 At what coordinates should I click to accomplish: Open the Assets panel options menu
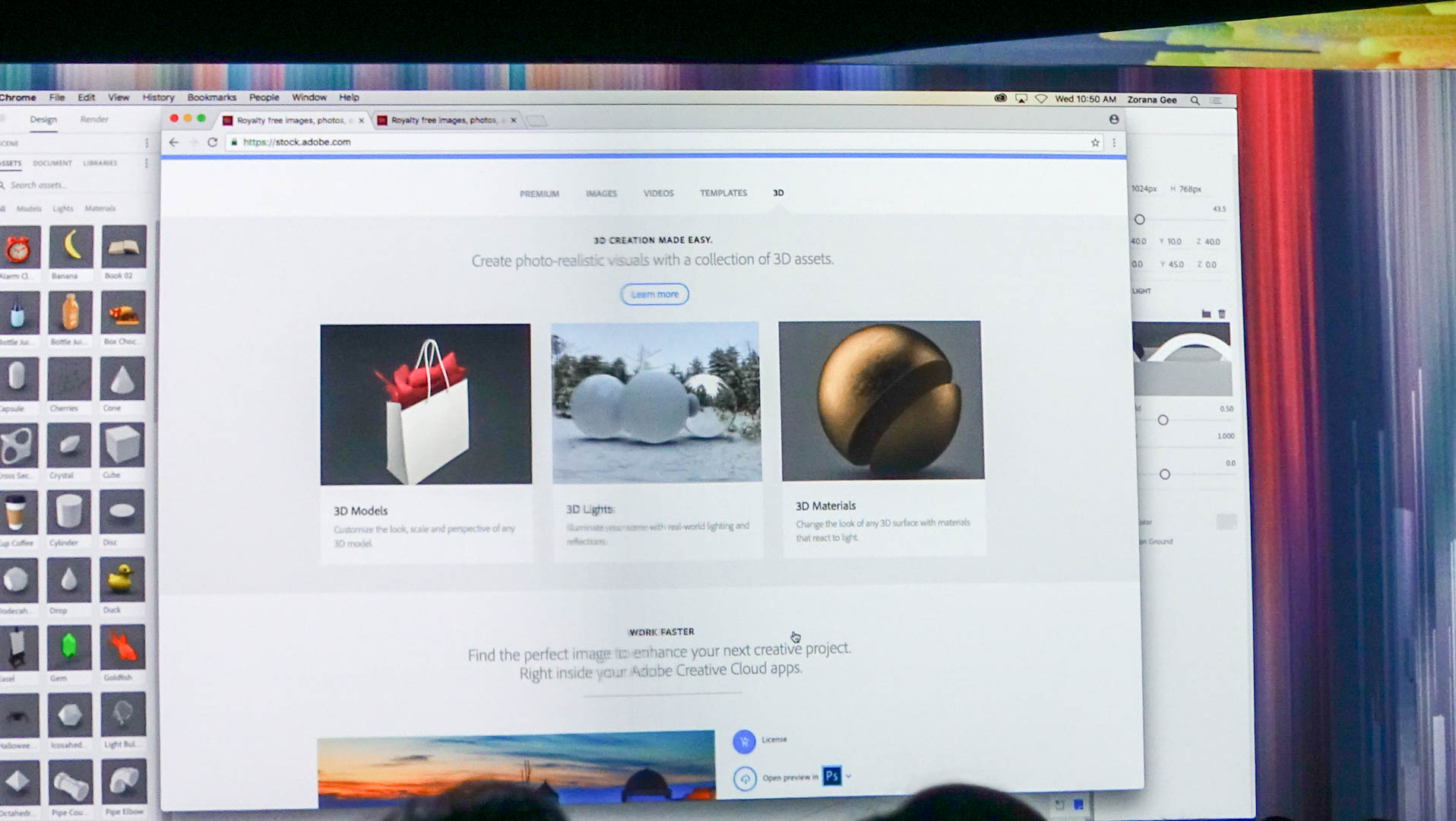pyautogui.click(x=147, y=163)
